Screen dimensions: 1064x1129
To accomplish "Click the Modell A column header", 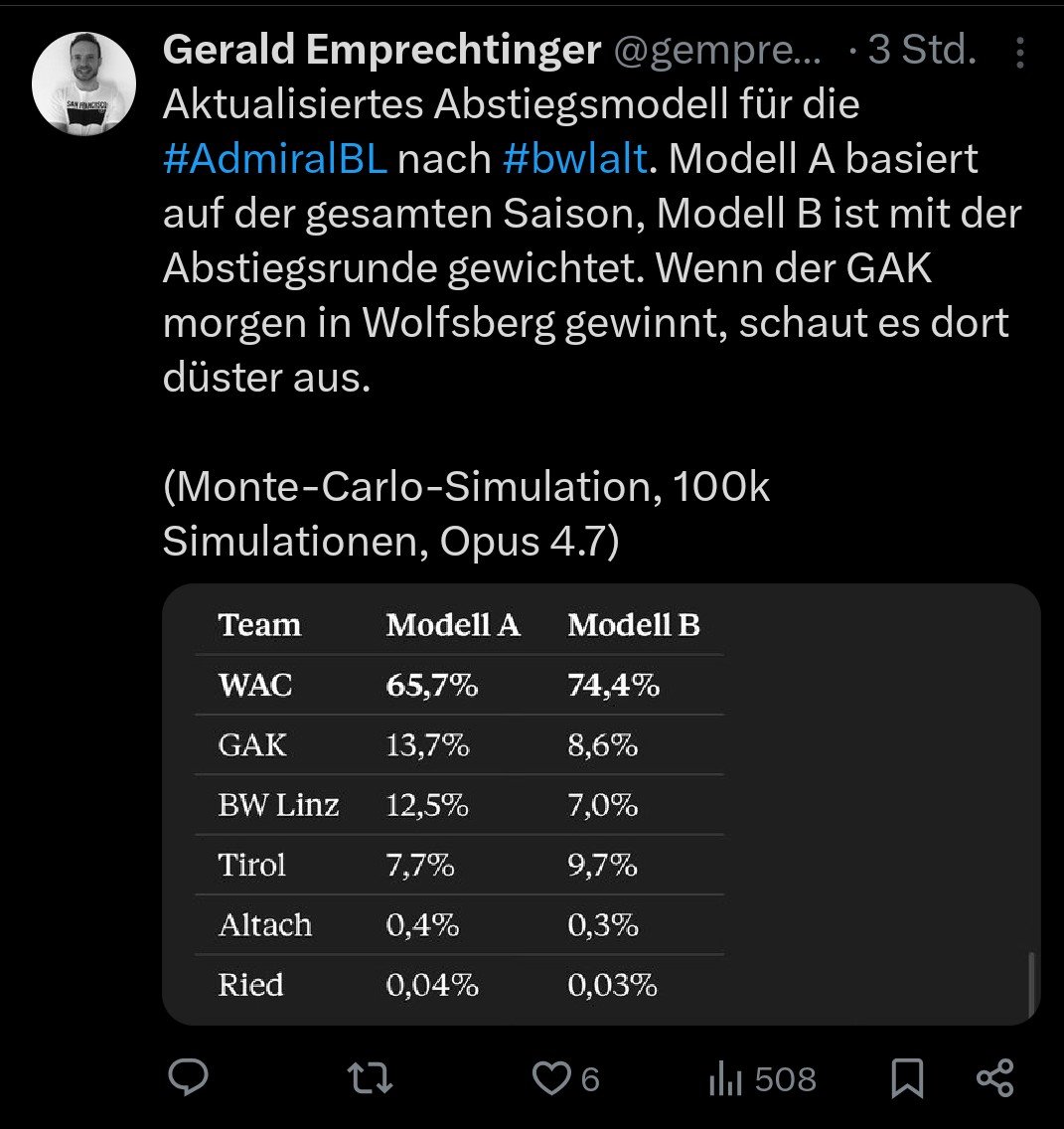I will coord(453,625).
